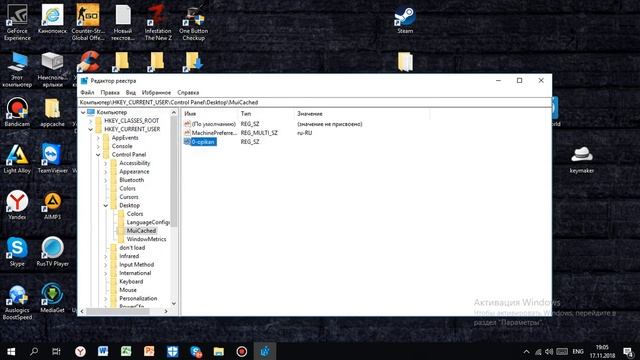The width and height of the screenshot is (640, 360).
Task: Collapse the HKEY_CURRENT_USER key
Action: (x=91, y=129)
